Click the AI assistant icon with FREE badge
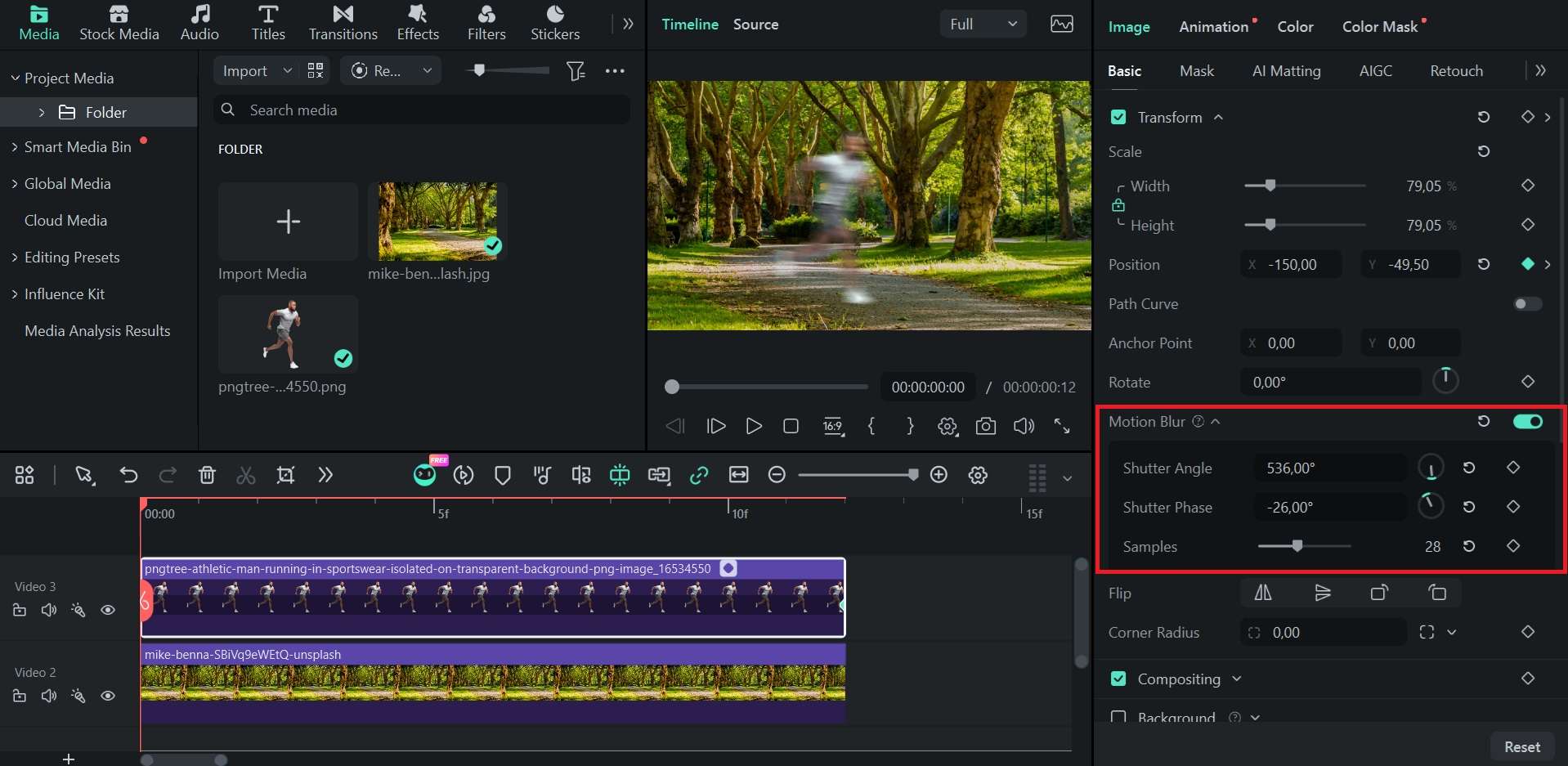The image size is (1568, 766). 426,473
